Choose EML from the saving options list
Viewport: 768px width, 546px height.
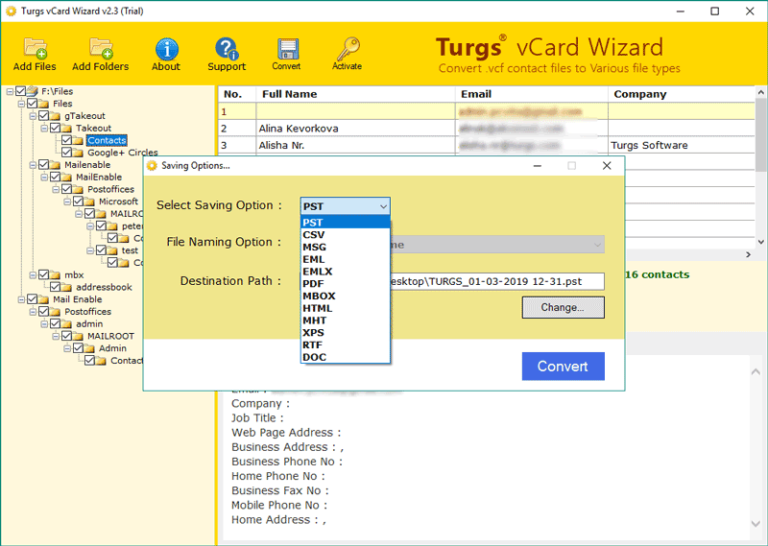[x=345, y=259]
